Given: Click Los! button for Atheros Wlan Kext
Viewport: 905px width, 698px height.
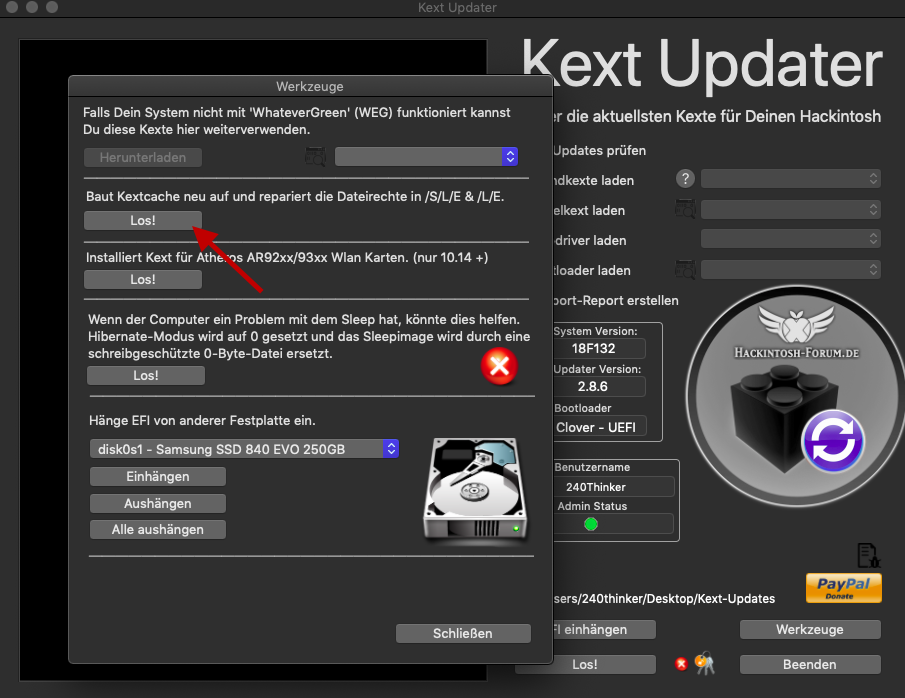Looking at the screenshot, I should (x=143, y=279).
